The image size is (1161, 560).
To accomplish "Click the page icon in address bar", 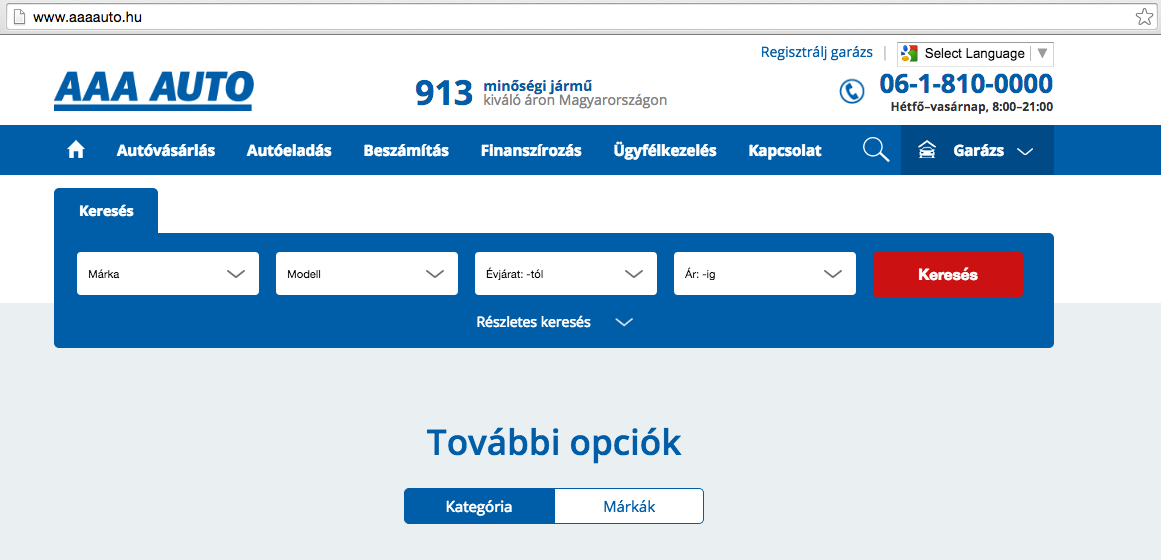I will [x=19, y=16].
